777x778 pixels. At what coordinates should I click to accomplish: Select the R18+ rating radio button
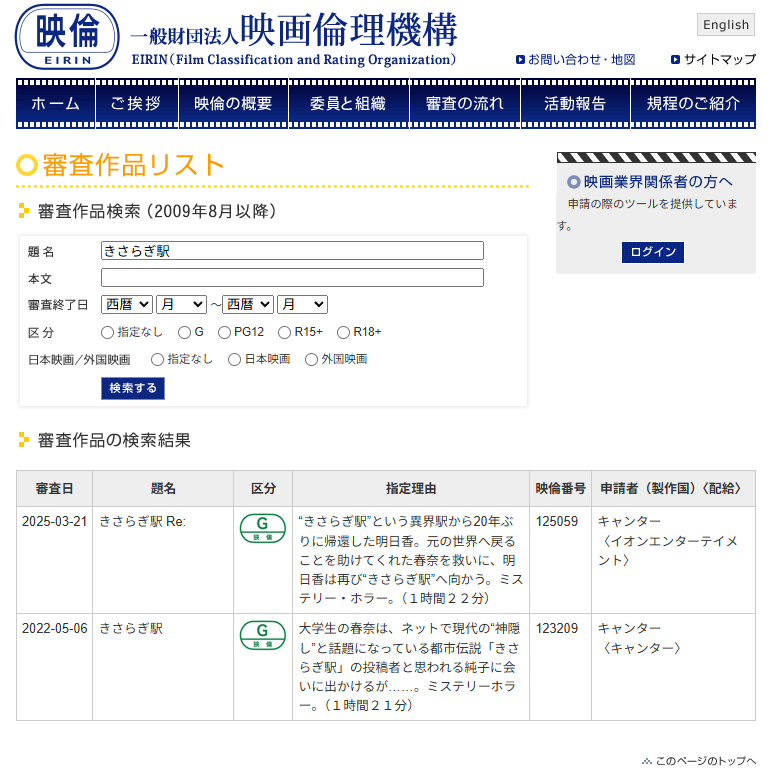point(343,332)
